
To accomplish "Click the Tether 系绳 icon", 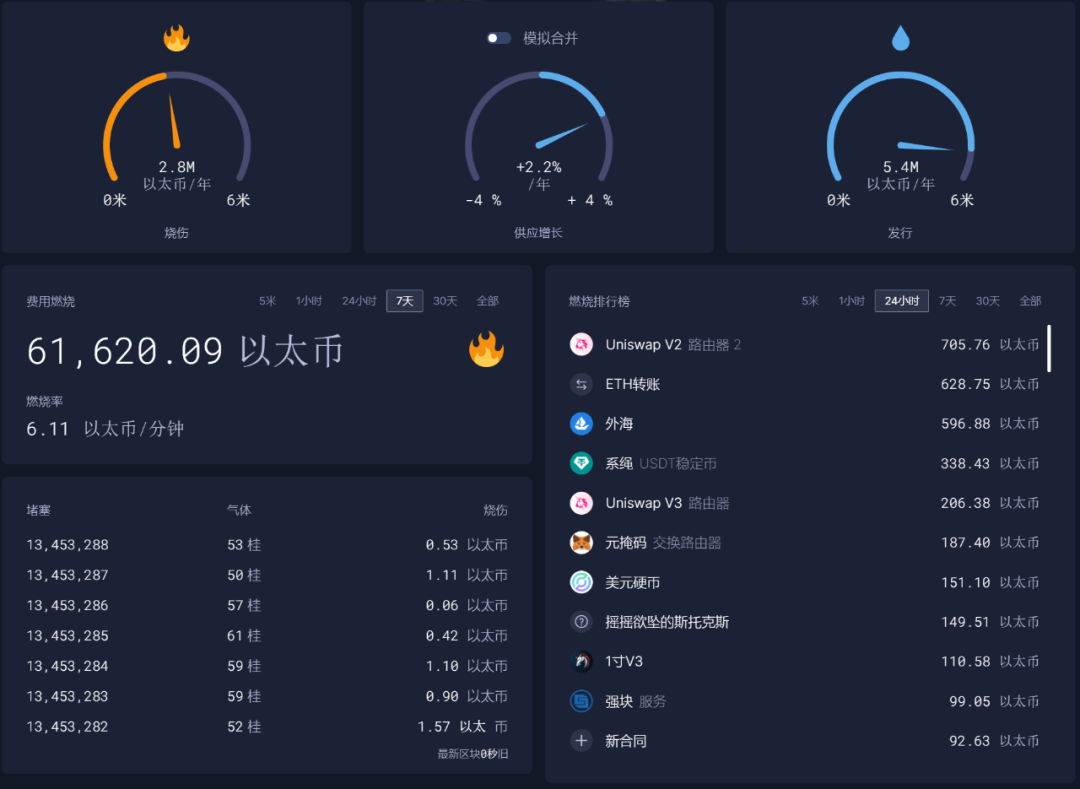I will point(581,463).
